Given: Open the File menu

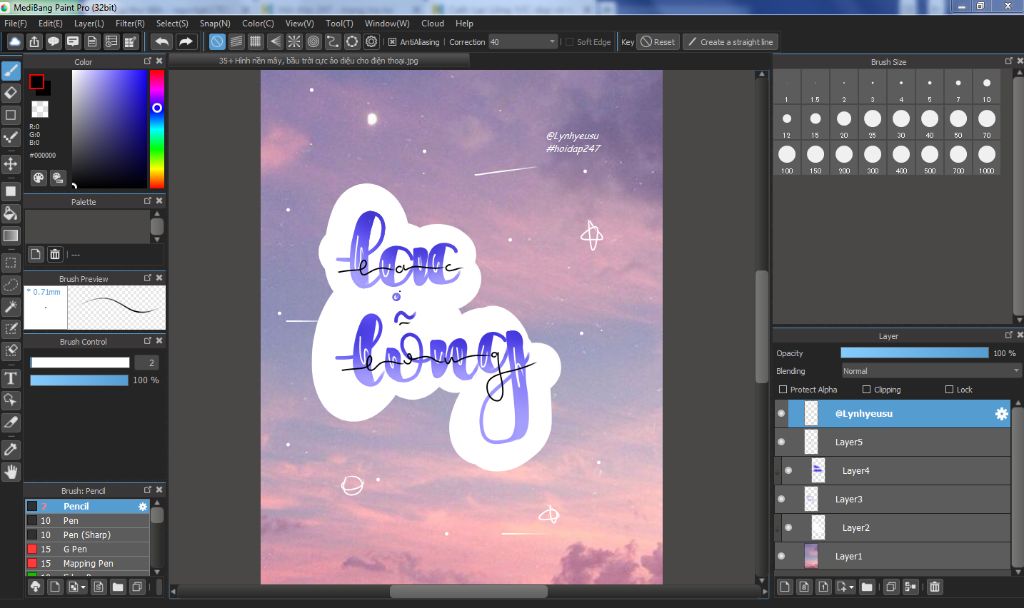Looking at the screenshot, I should click(x=16, y=24).
